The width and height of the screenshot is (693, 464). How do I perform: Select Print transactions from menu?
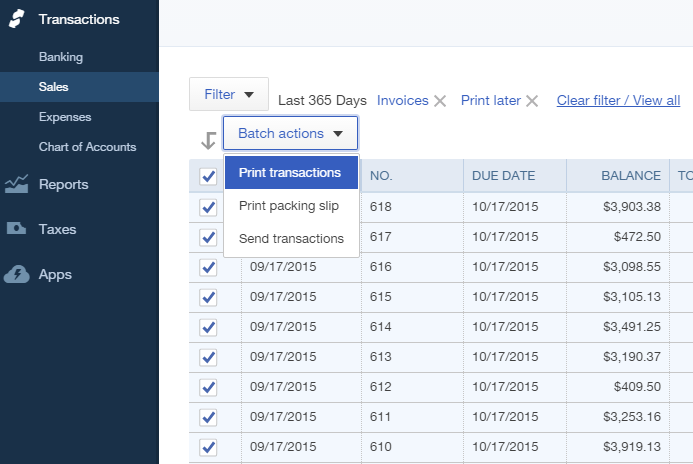[x=290, y=173]
